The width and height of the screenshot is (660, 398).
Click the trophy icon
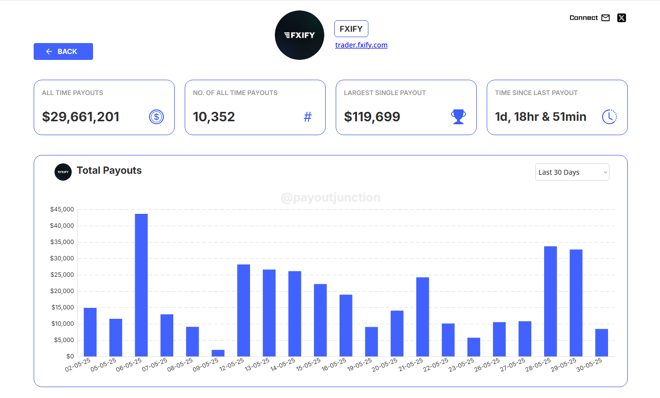coord(458,117)
